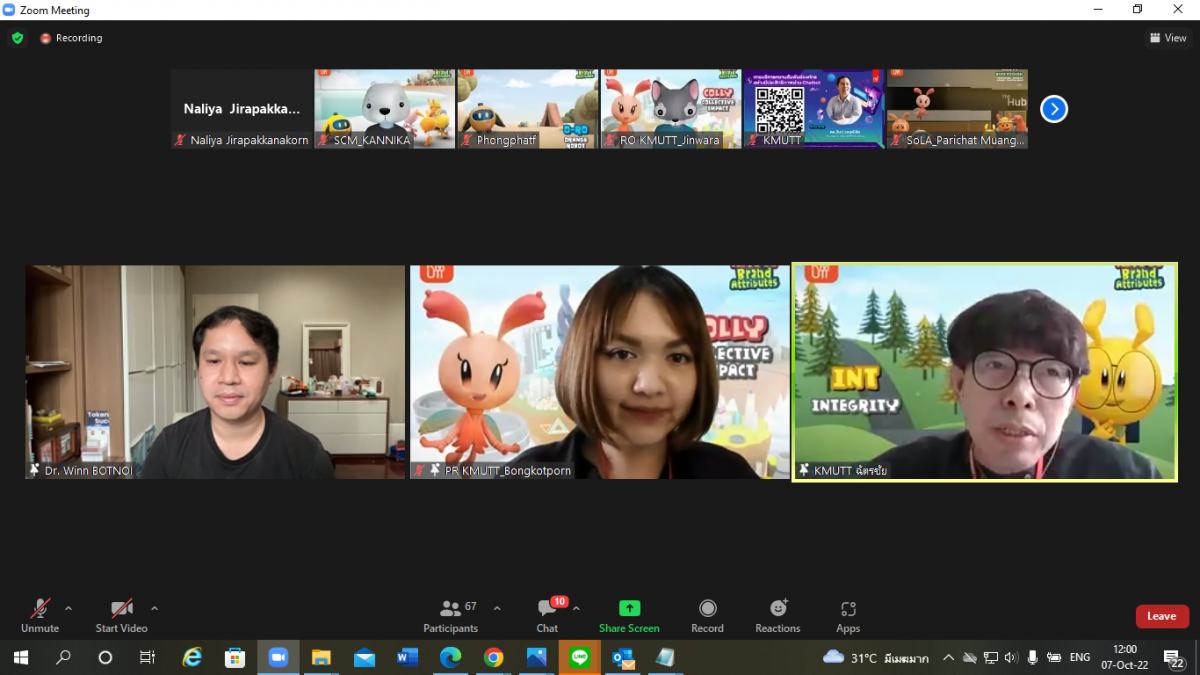Switch the ENG input language
The height and width of the screenshot is (675, 1200).
(1080, 657)
